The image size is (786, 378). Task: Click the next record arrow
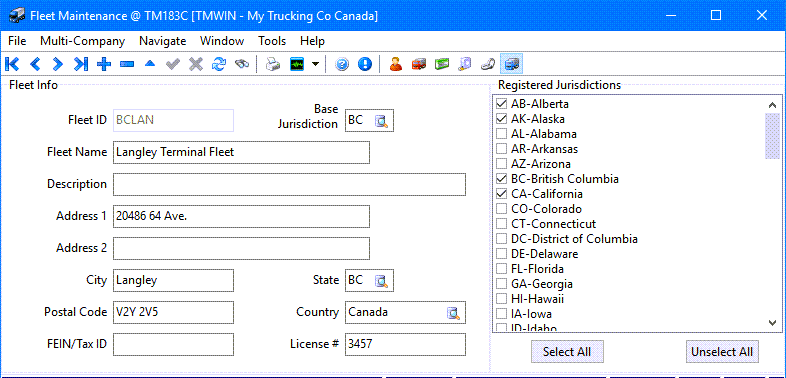58,64
